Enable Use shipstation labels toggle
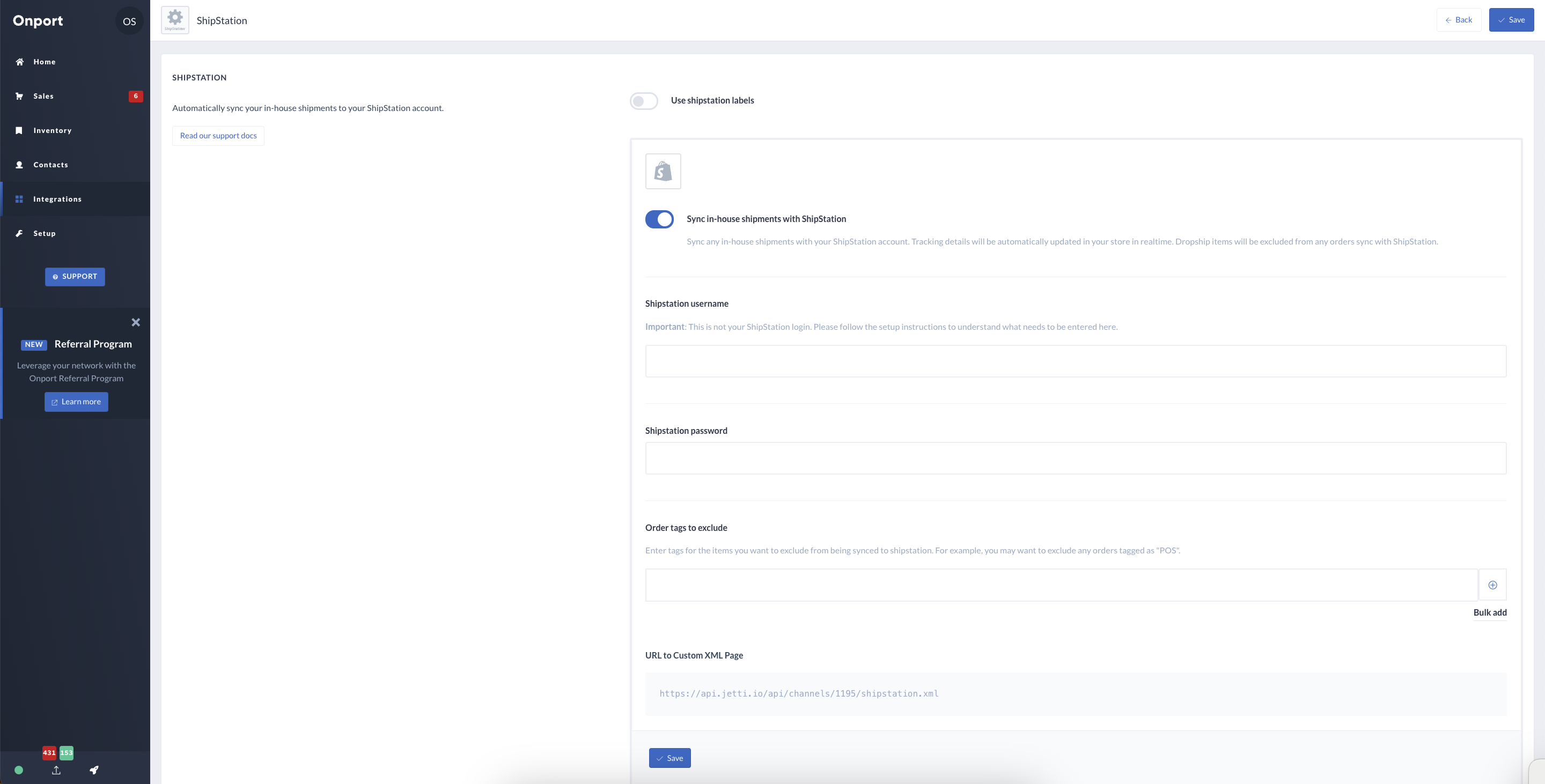This screenshot has width=1545, height=784. click(644, 101)
